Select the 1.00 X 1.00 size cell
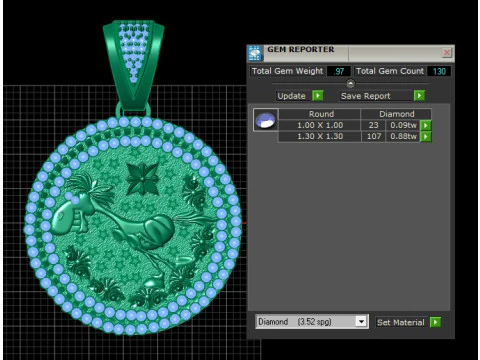This screenshot has width=480, height=360. coord(320,125)
